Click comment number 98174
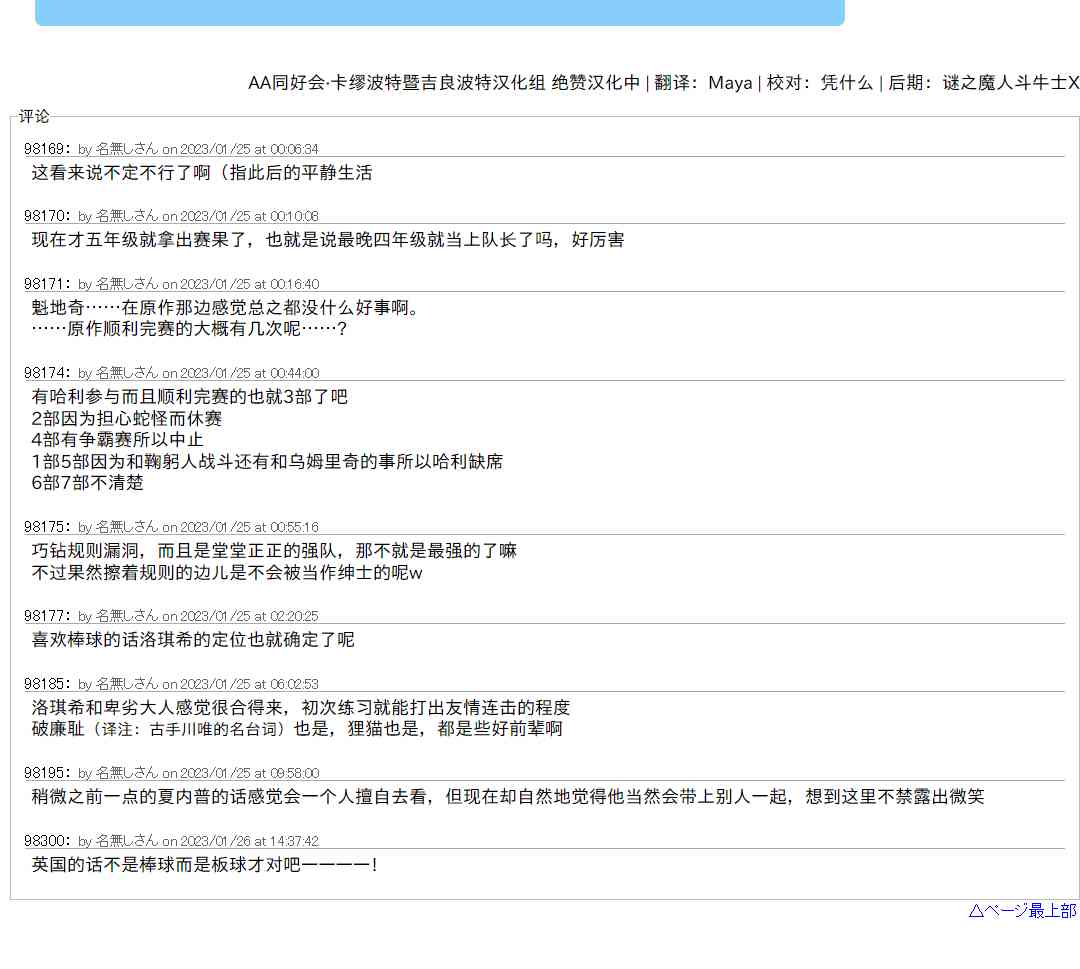 (46, 373)
